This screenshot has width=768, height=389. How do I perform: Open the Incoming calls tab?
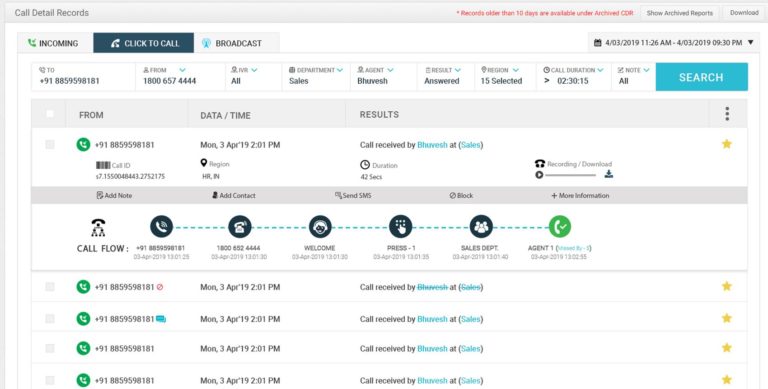point(55,43)
